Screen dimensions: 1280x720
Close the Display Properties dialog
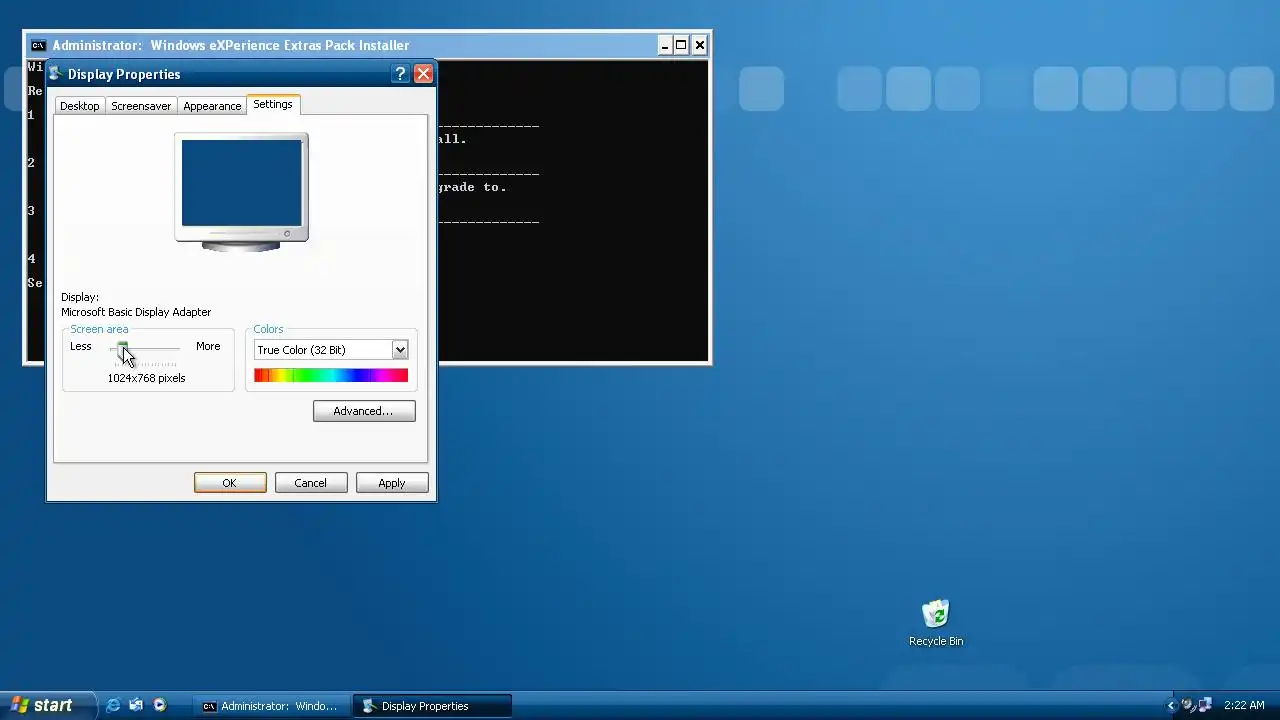pos(423,74)
